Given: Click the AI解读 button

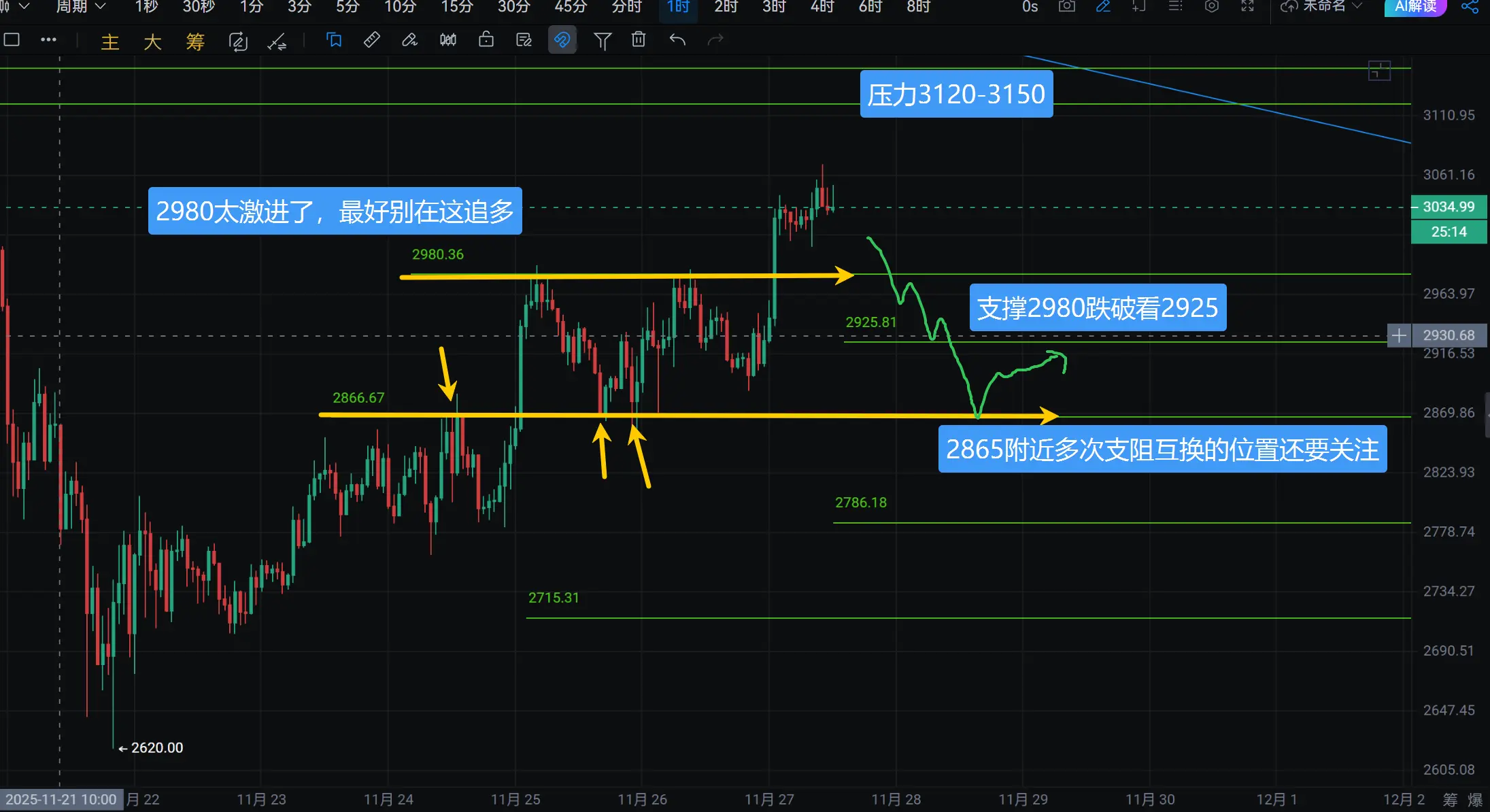Looking at the screenshot, I should [x=1415, y=7].
